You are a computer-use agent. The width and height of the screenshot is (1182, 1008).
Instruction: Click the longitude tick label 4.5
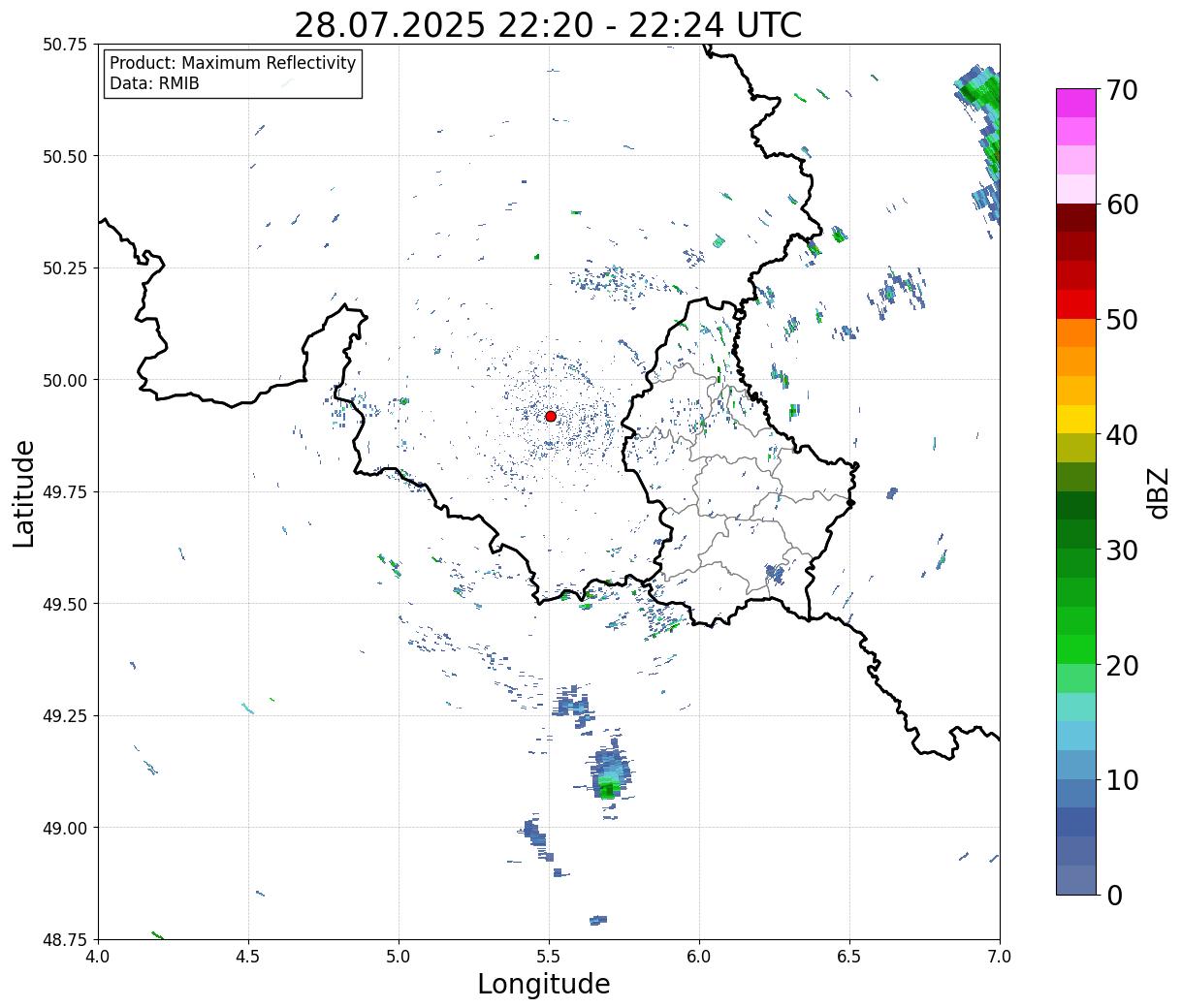click(248, 957)
